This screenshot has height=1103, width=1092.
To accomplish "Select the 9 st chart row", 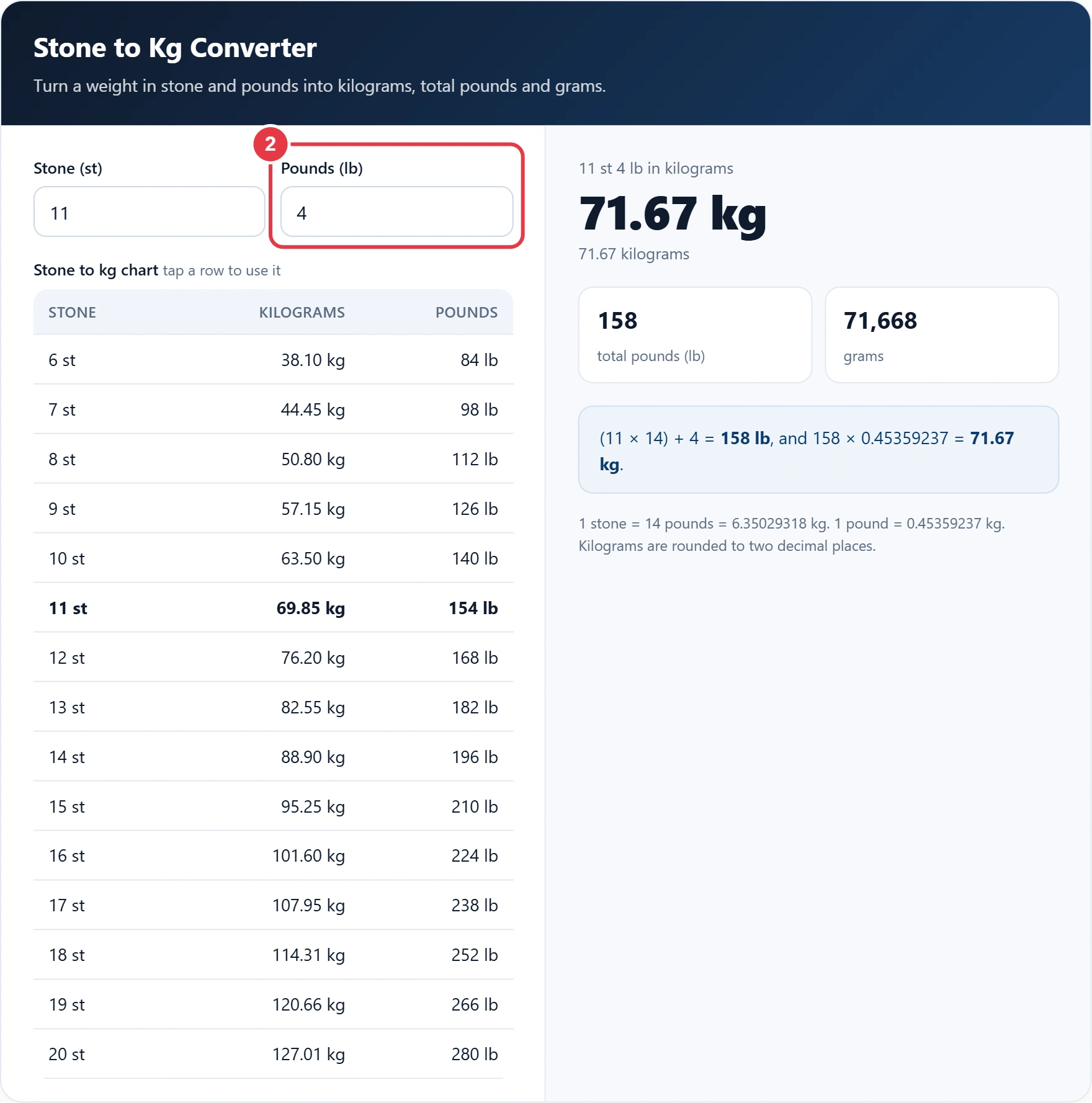I will [274, 509].
